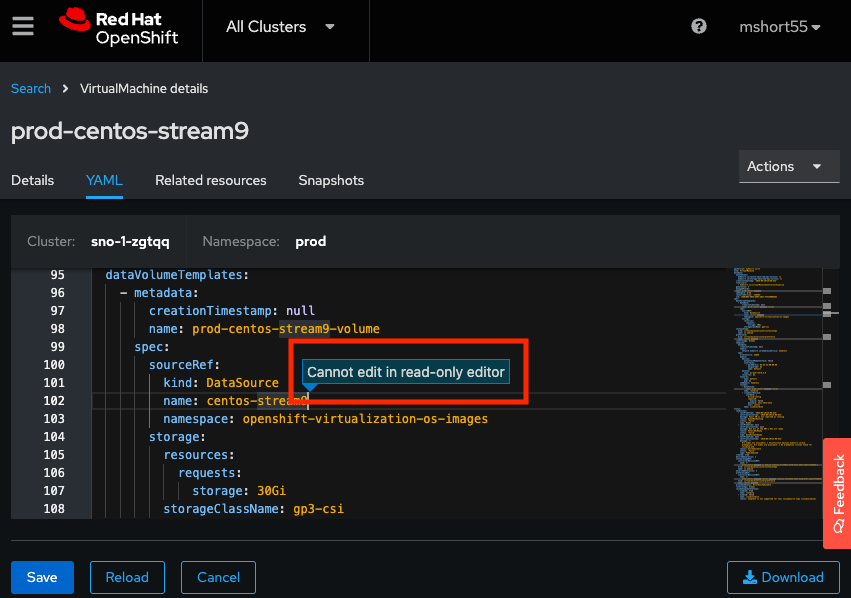Reload the YAML editor
The height and width of the screenshot is (598, 851).
(127, 577)
